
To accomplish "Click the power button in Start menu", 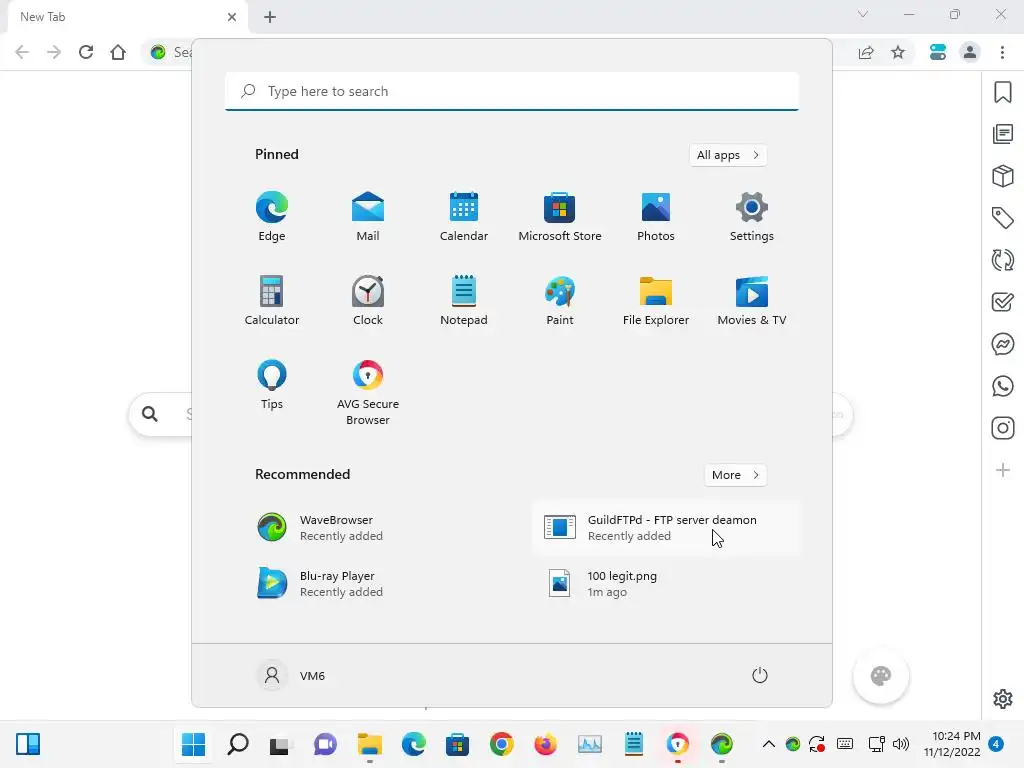I will [760, 675].
